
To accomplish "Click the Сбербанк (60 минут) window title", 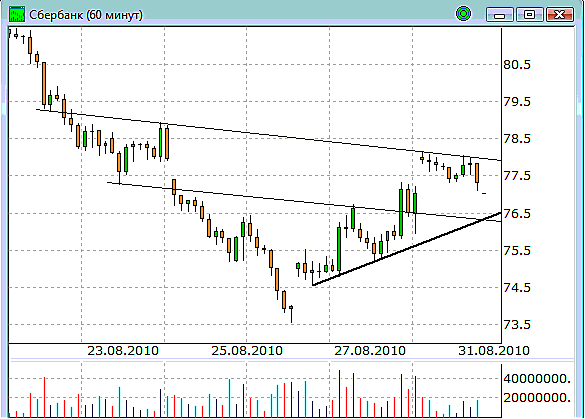I will [x=86, y=15].
